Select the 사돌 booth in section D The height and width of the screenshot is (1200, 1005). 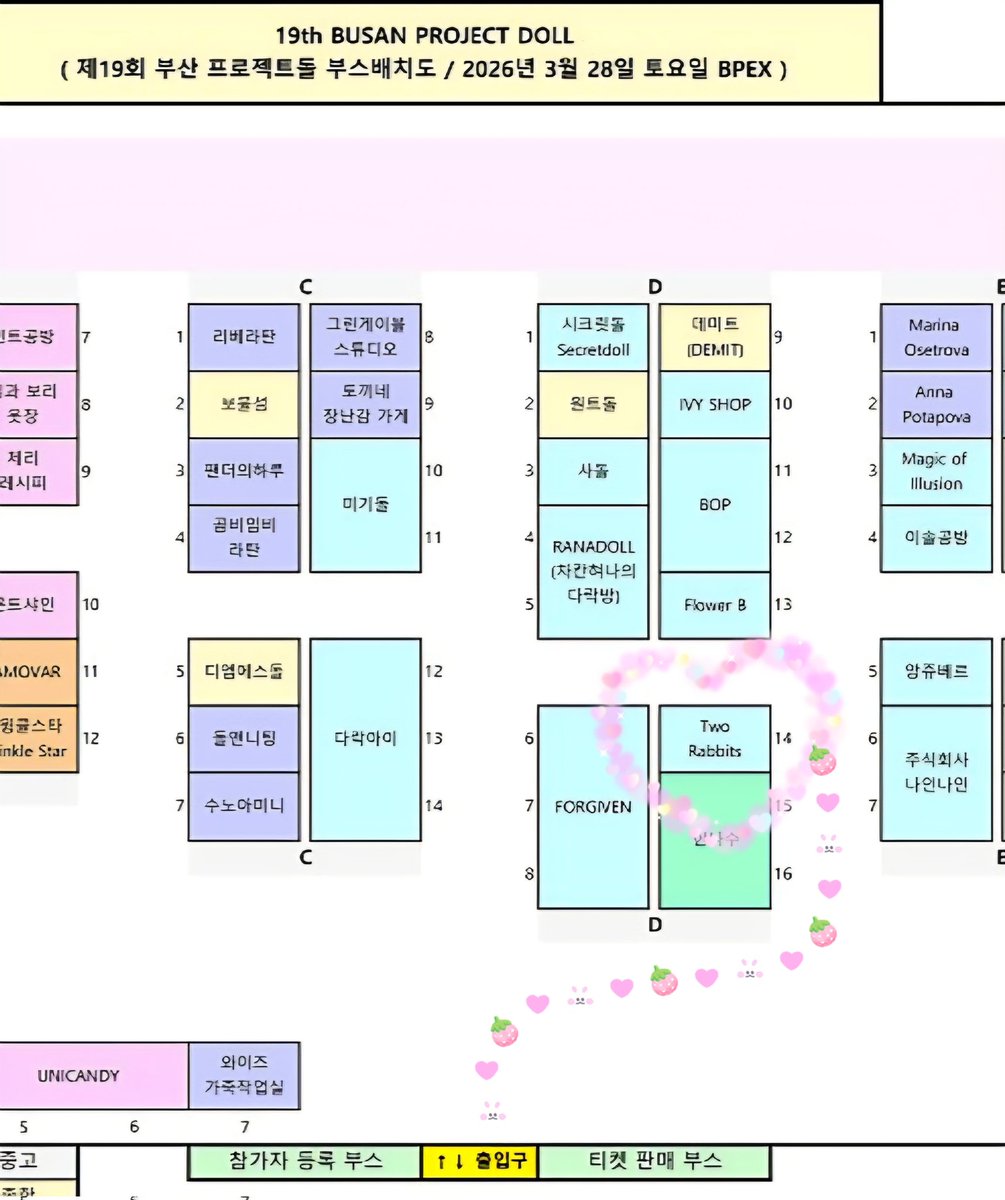pos(593,471)
